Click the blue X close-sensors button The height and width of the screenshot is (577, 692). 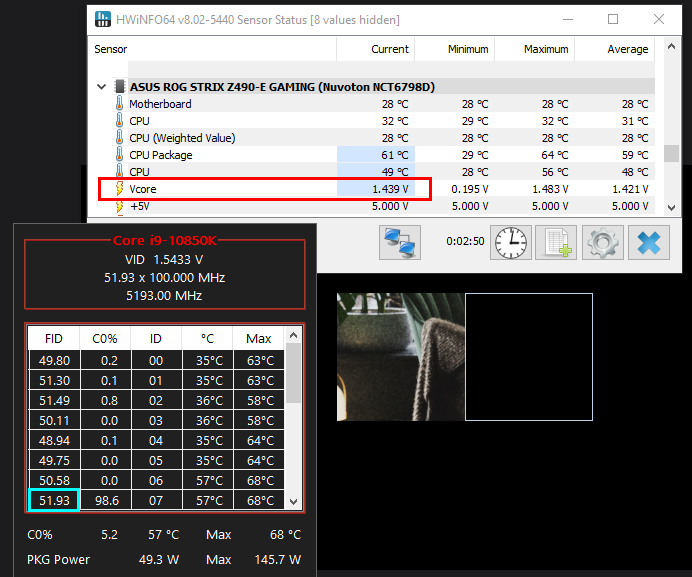click(649, 242)
